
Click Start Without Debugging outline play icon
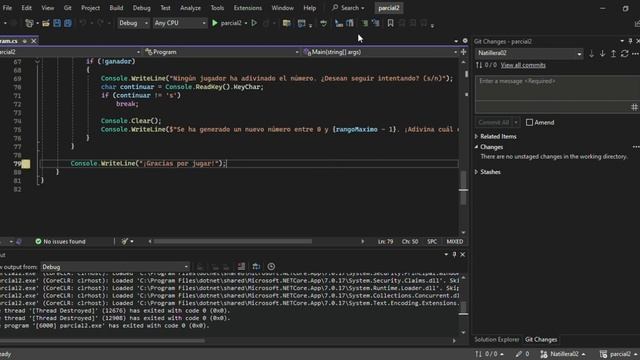pyautogui.click(x=254, y=23)
